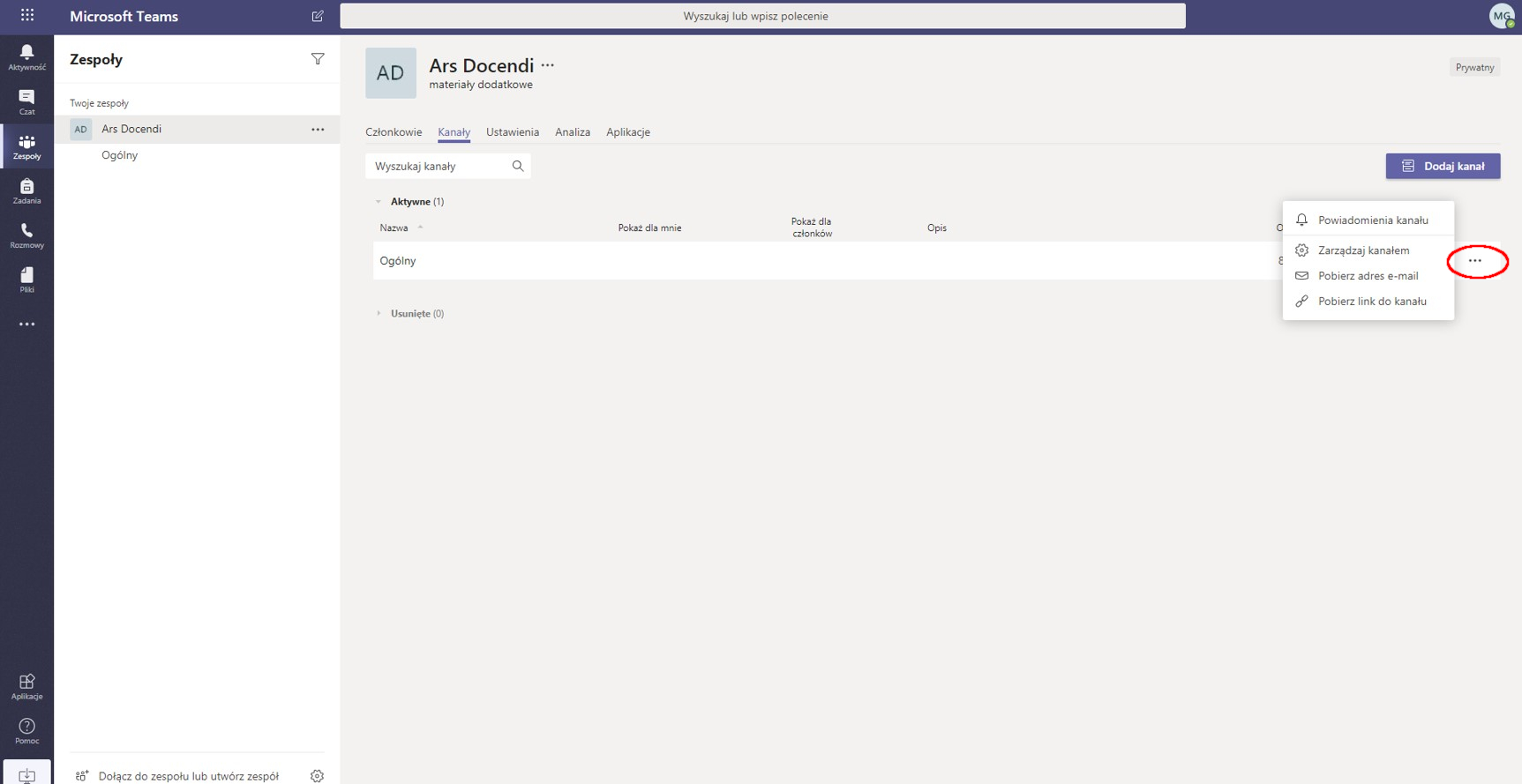The height and width of the screenshot is (784, 1522).
Task: Open Zadania assignments
Action: (x=26, y=190)
